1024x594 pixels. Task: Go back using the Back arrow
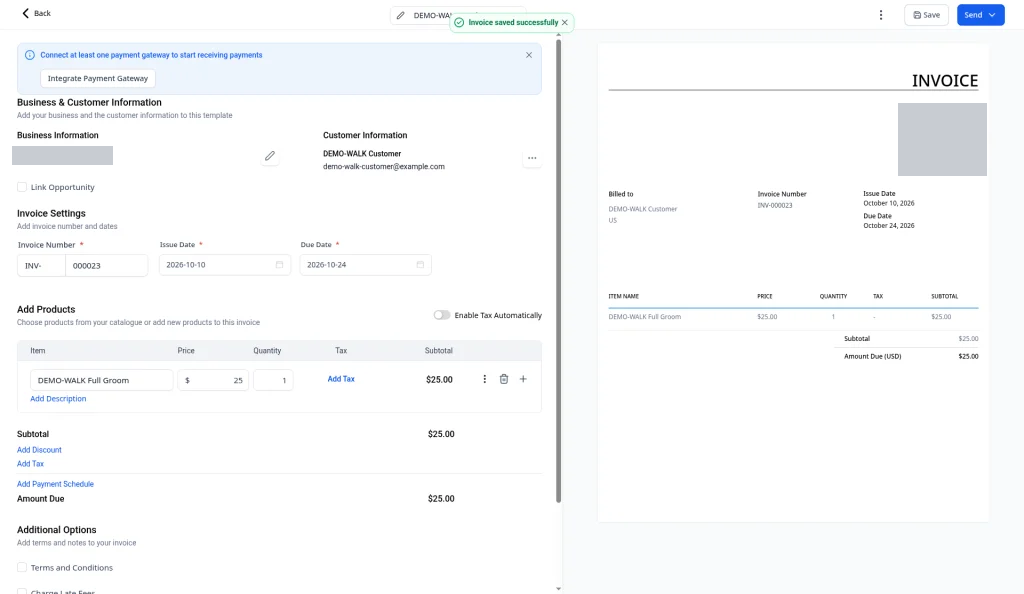pos(36,13)
